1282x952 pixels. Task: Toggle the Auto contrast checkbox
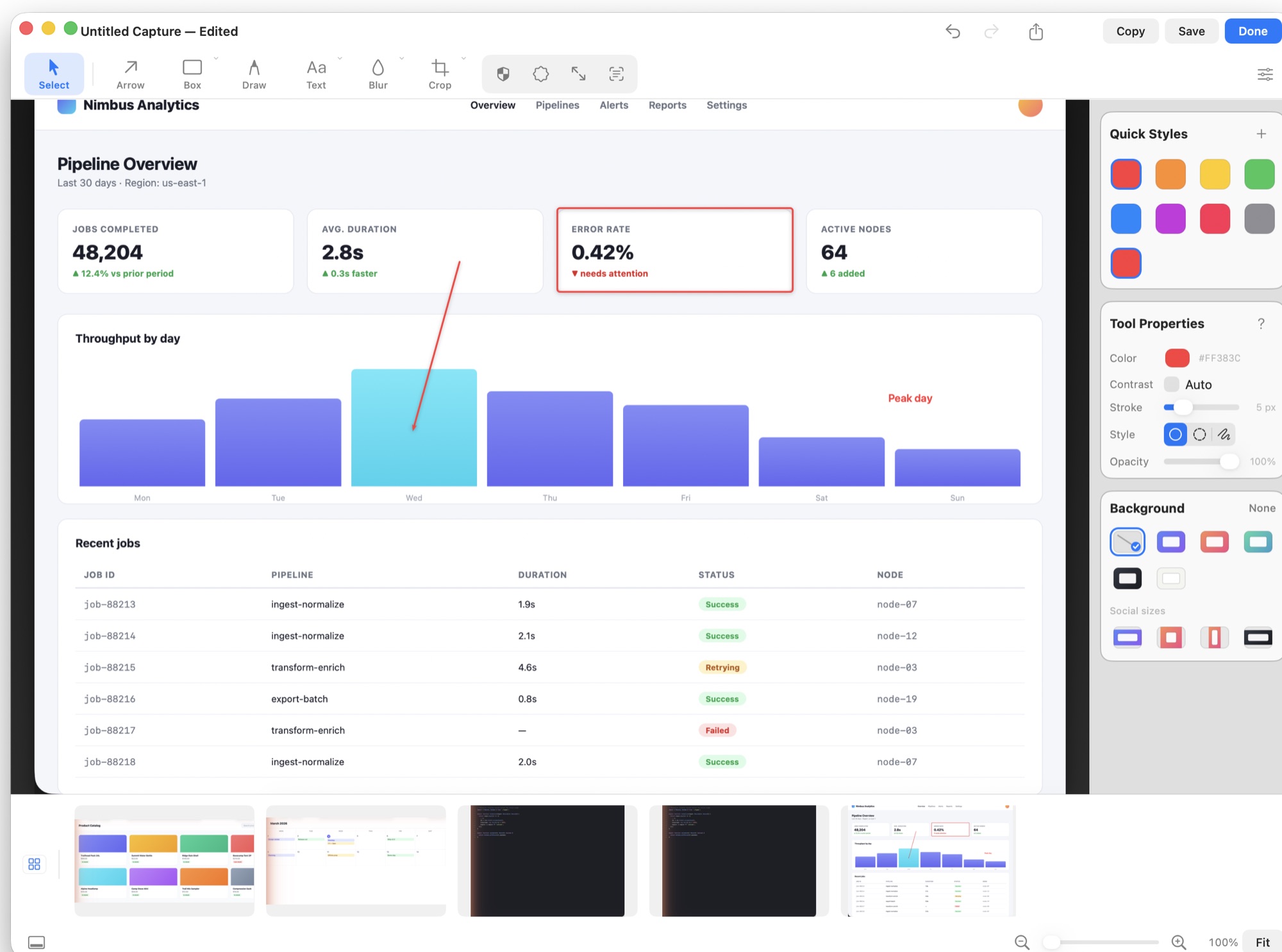point(1171,385)
